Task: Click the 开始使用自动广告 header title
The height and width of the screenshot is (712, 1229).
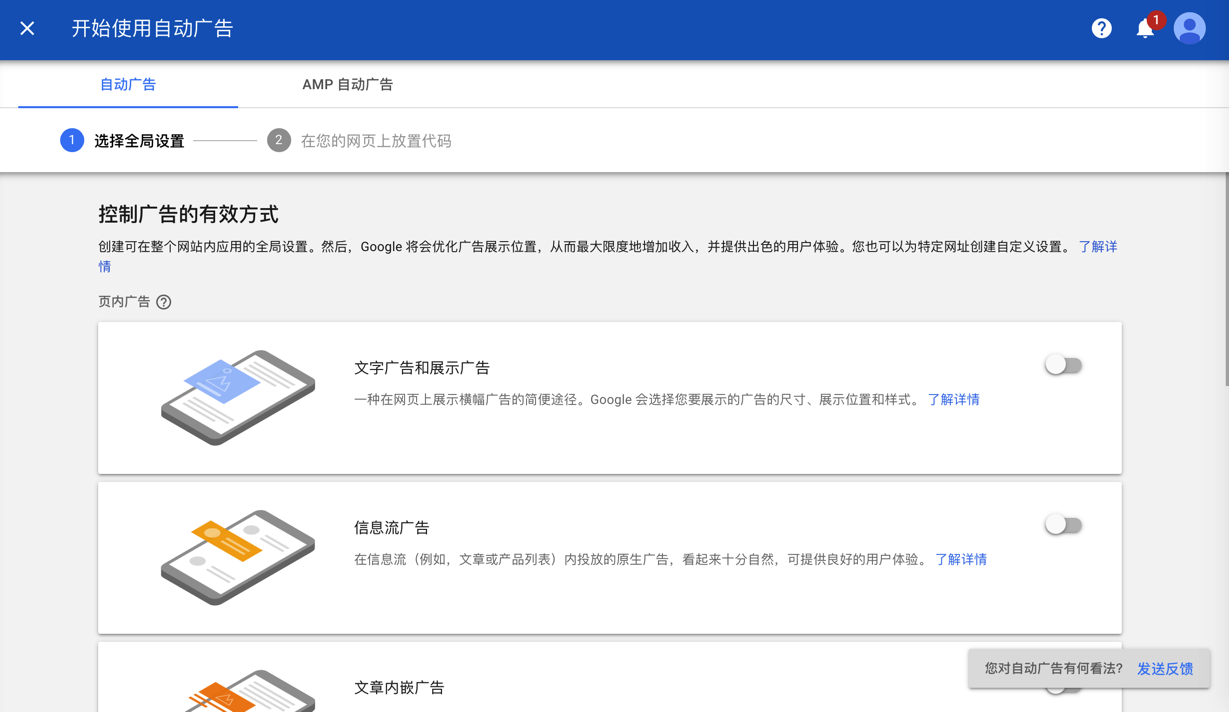Action: (x=152, y=29)
